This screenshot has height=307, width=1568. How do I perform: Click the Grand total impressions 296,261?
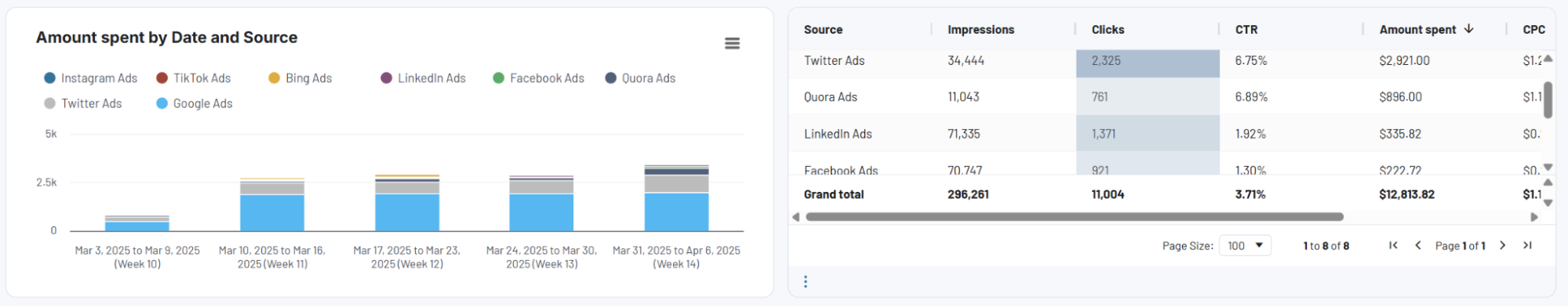(968, 194)
